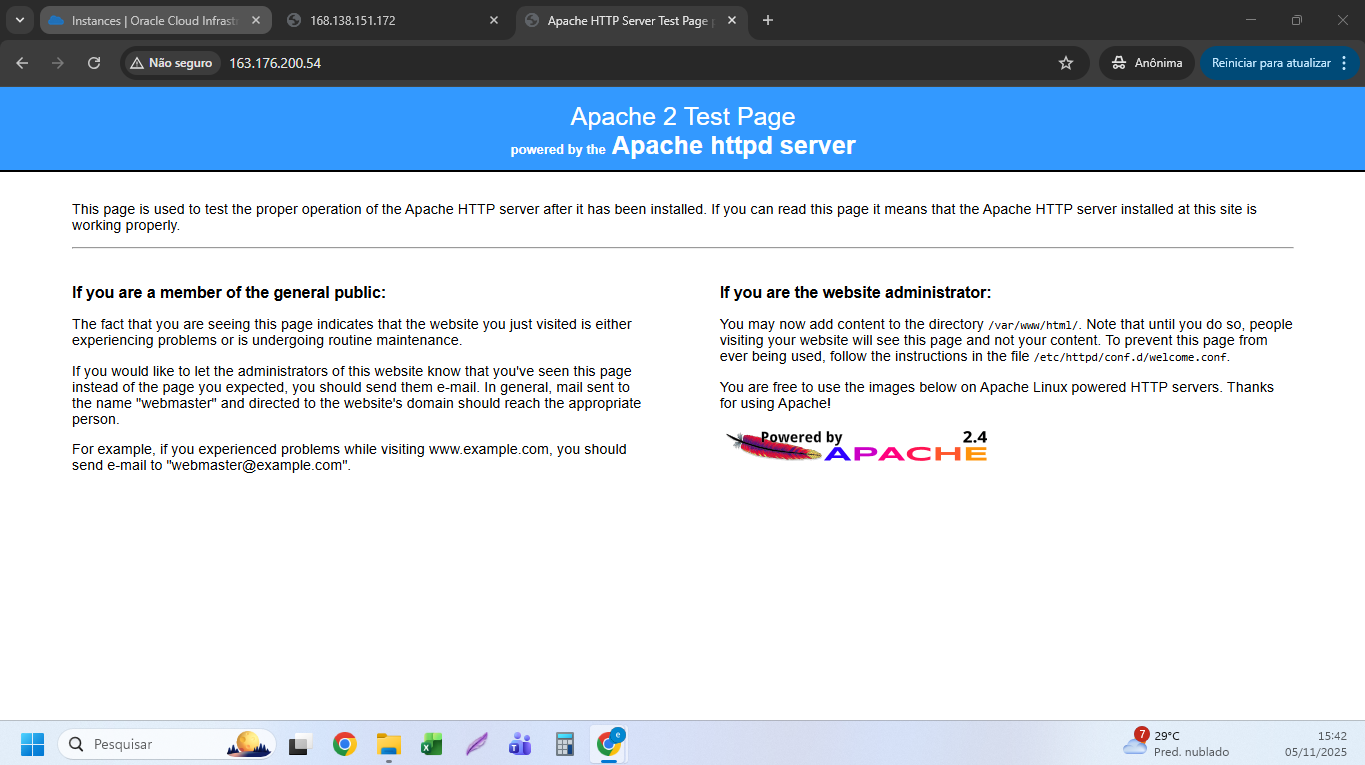Click the 'Powered by Apache 2.4' logo
This screenshot has height=765, width=1365.
[x=856, y=446]
